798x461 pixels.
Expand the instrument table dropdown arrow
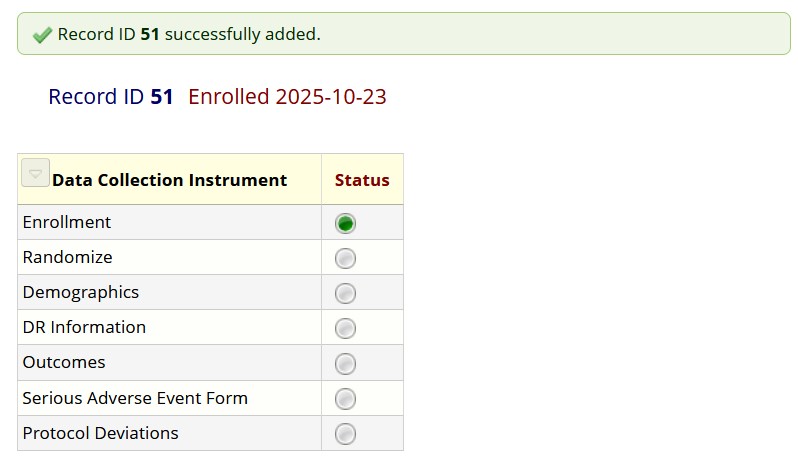point(35,173)
